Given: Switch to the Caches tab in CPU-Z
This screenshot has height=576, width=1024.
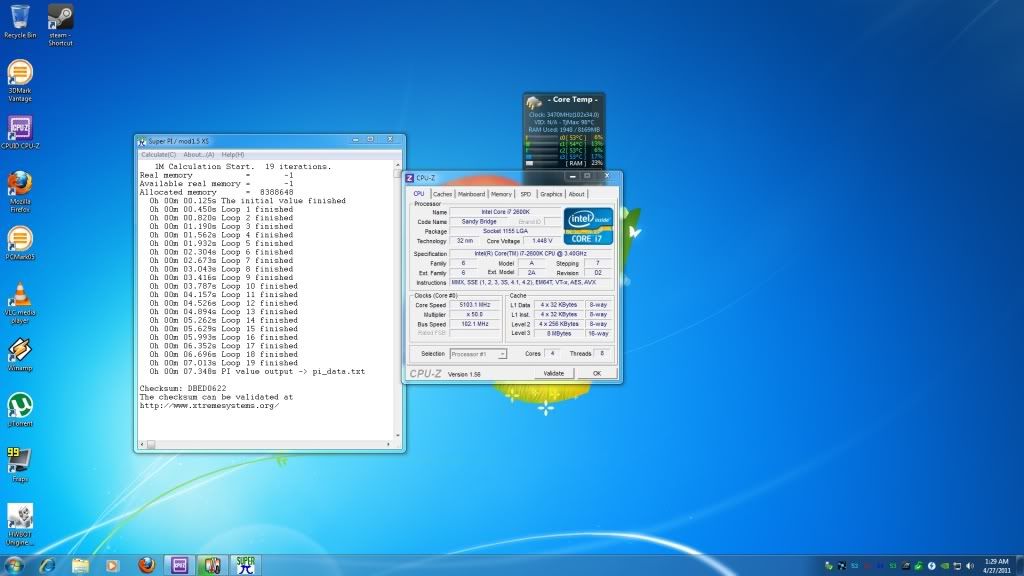Looking at the screenshot, I should [x=442, y=194].
